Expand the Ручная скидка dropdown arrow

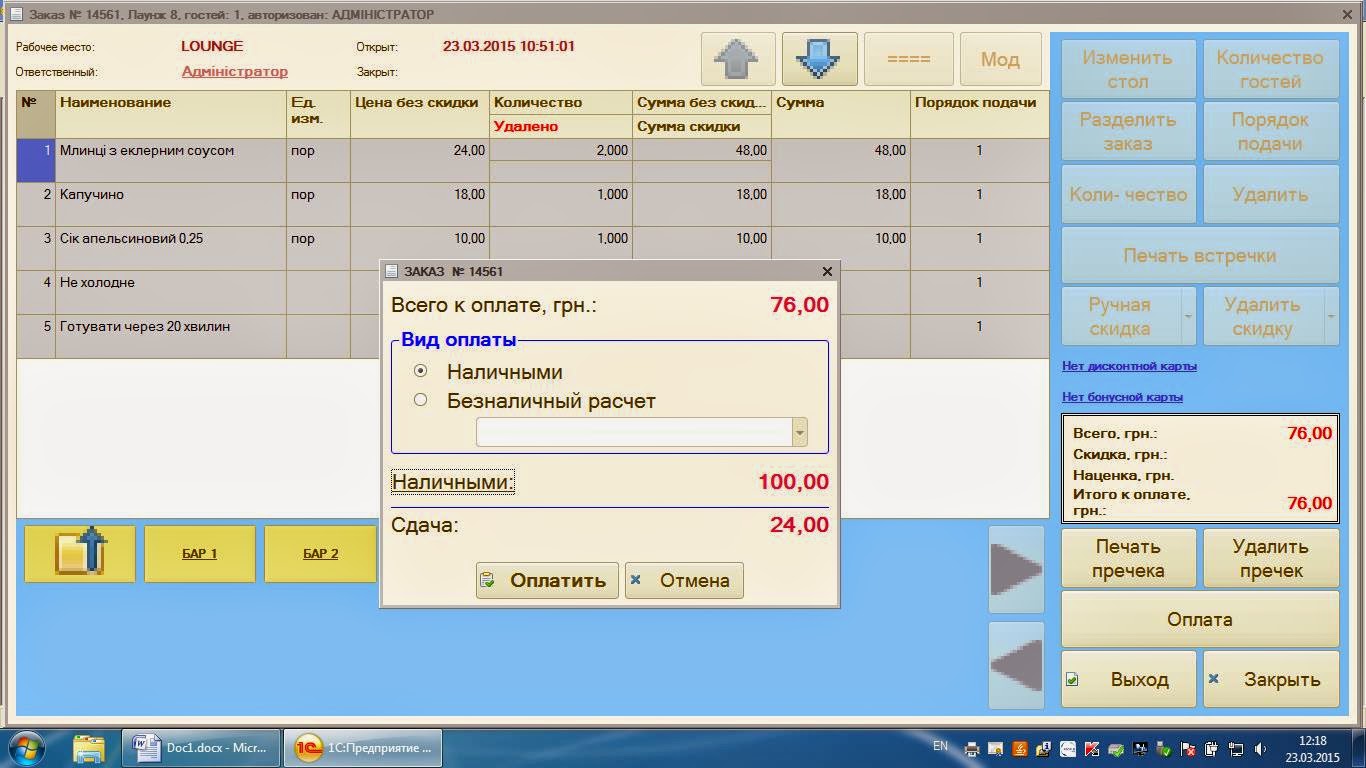tap(1188, 316)
